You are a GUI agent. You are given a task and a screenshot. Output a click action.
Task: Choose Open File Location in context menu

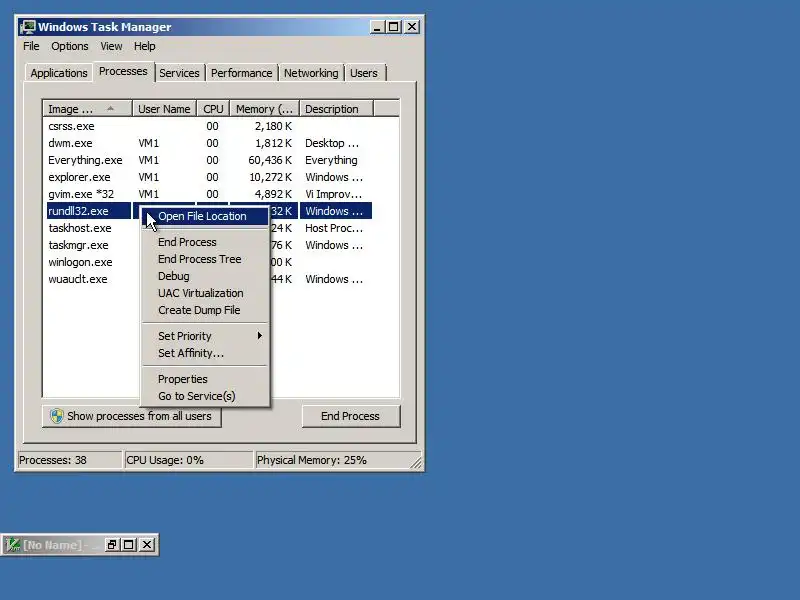[205, 216]
